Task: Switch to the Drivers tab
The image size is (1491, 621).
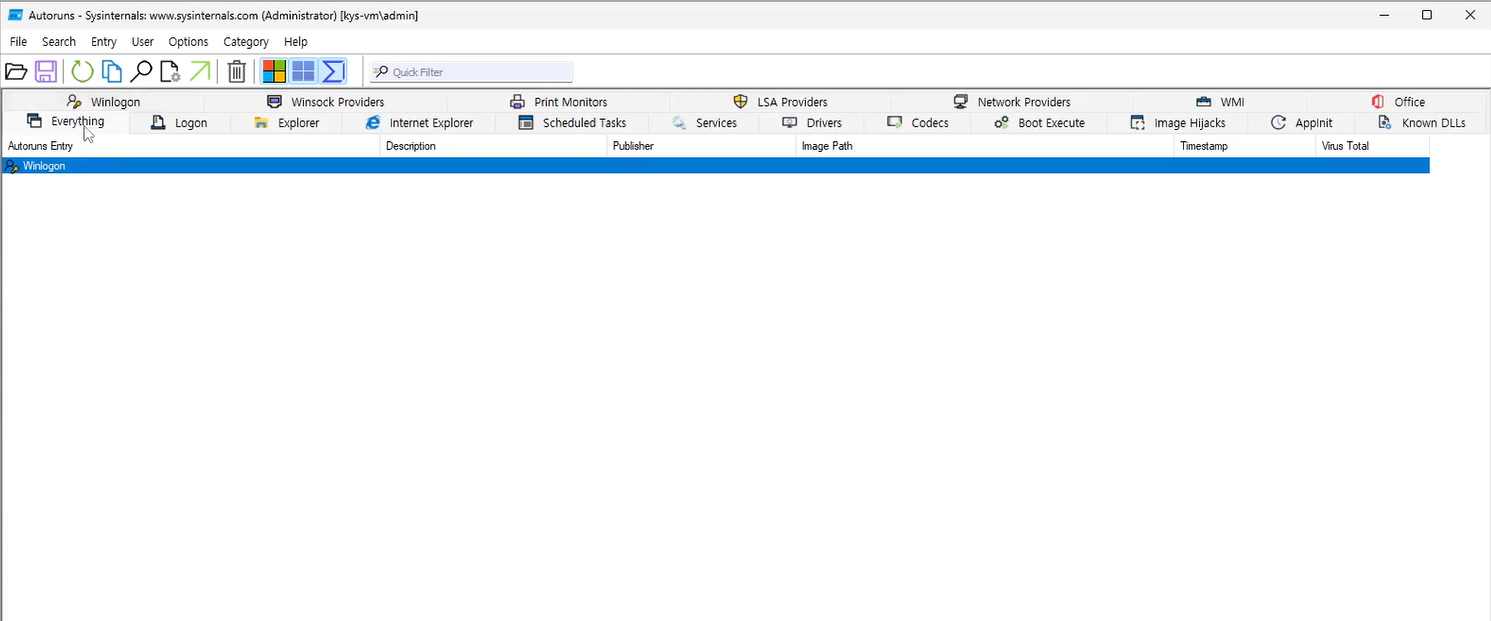Action: pyautogui.click(x=812, y=123)
